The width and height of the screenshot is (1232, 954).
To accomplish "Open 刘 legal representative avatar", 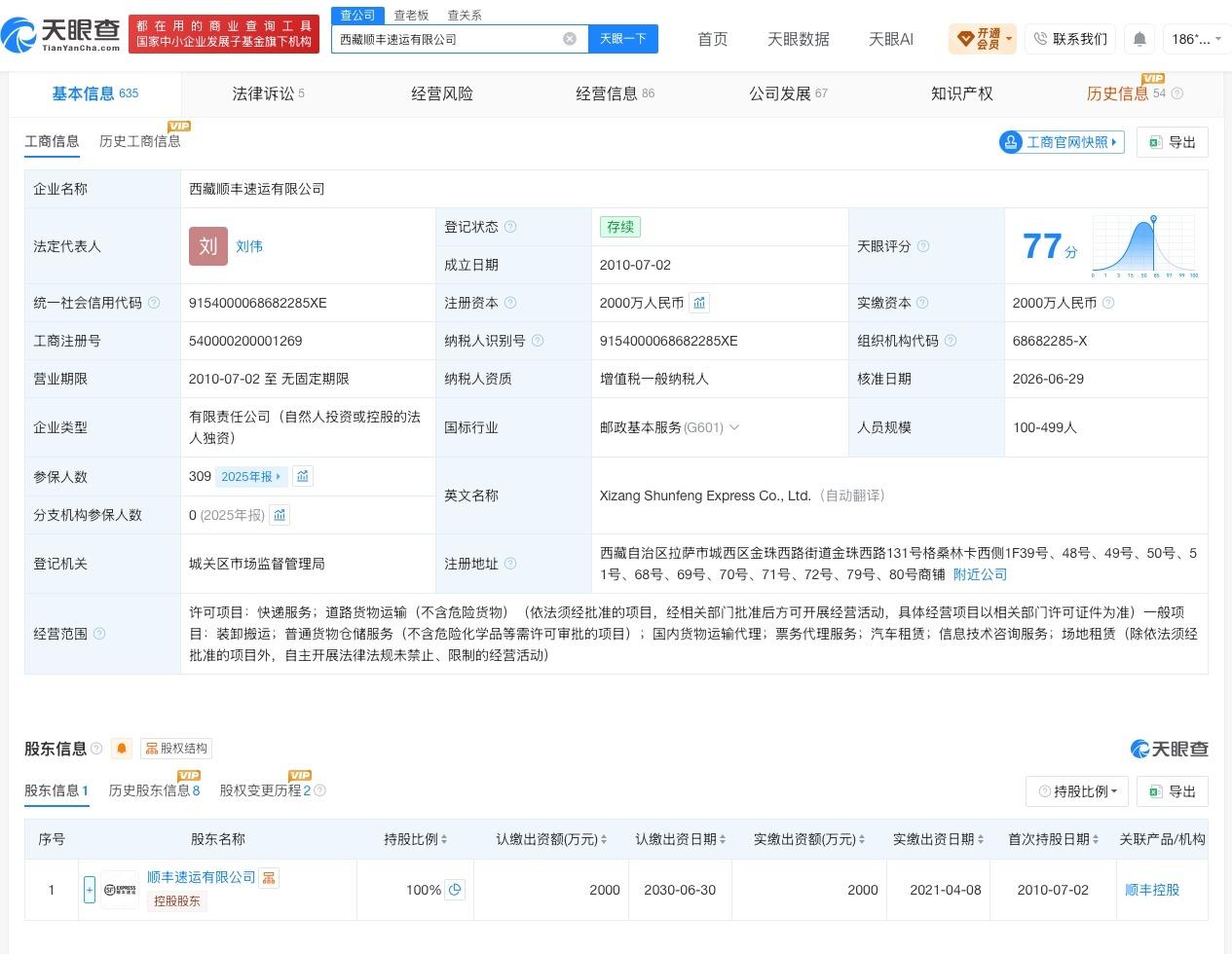I will click(207, 246).
